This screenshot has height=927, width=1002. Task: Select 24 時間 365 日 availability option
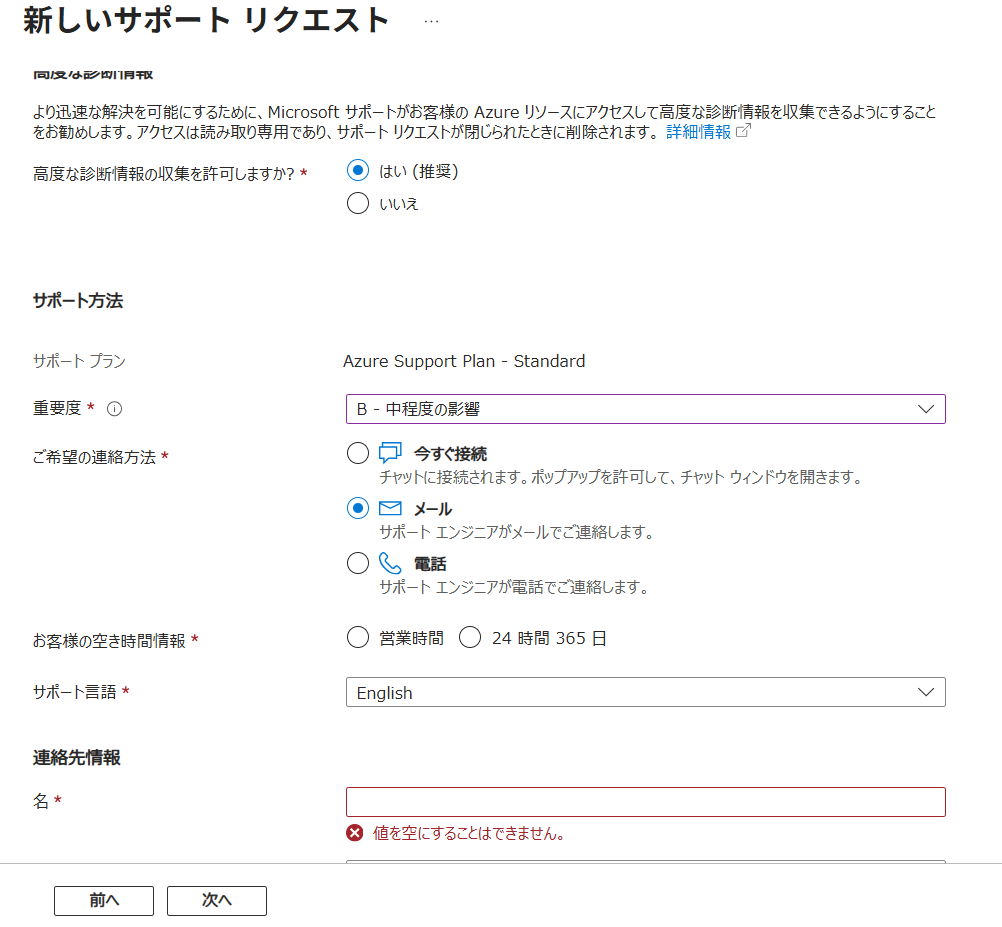(x=470, y=638)
